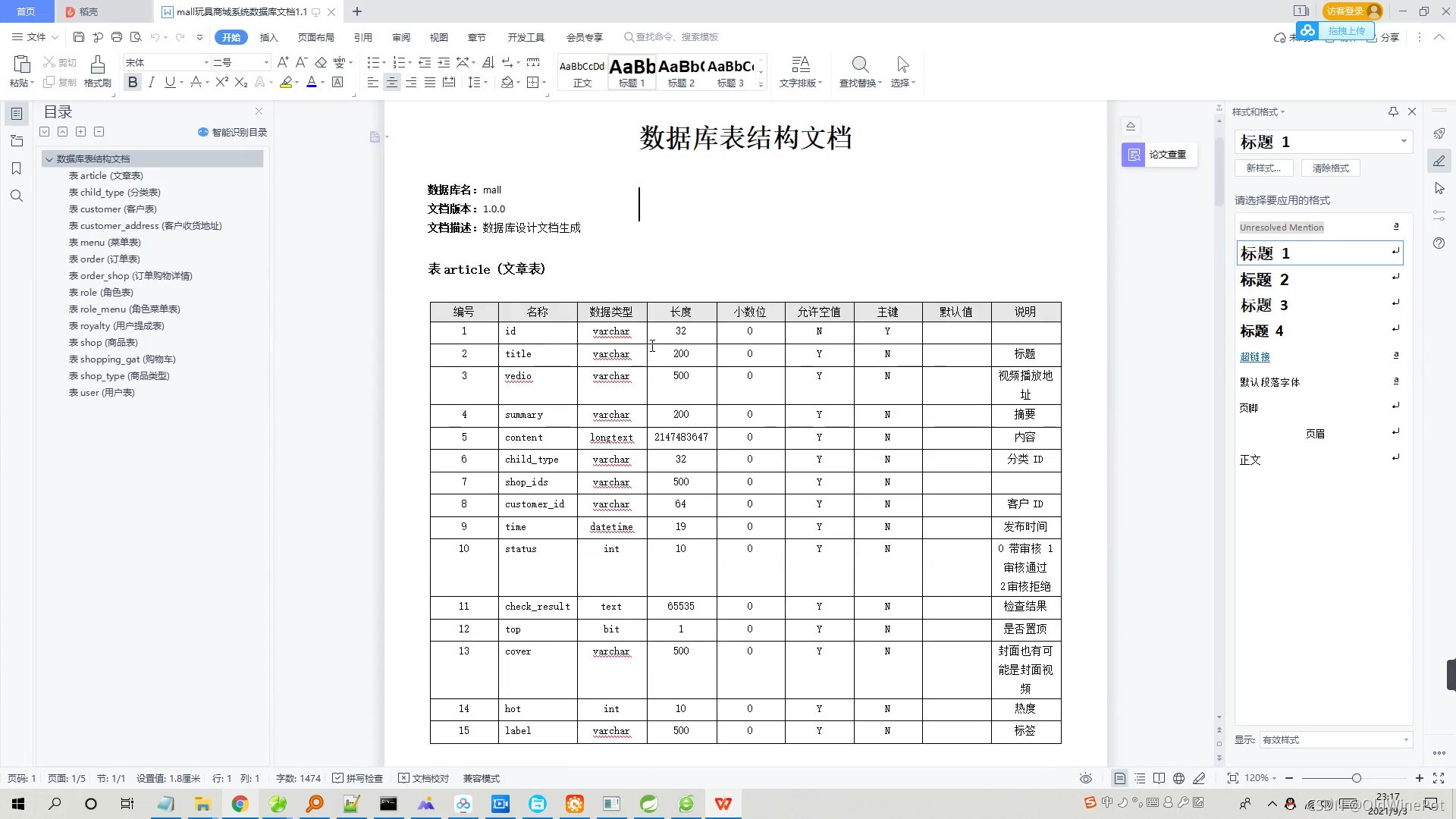The width and height of the screenshot is (1456, 819).
Task: Apply the 标题 2 style from ribbon gallery
Action: [681, 73]
